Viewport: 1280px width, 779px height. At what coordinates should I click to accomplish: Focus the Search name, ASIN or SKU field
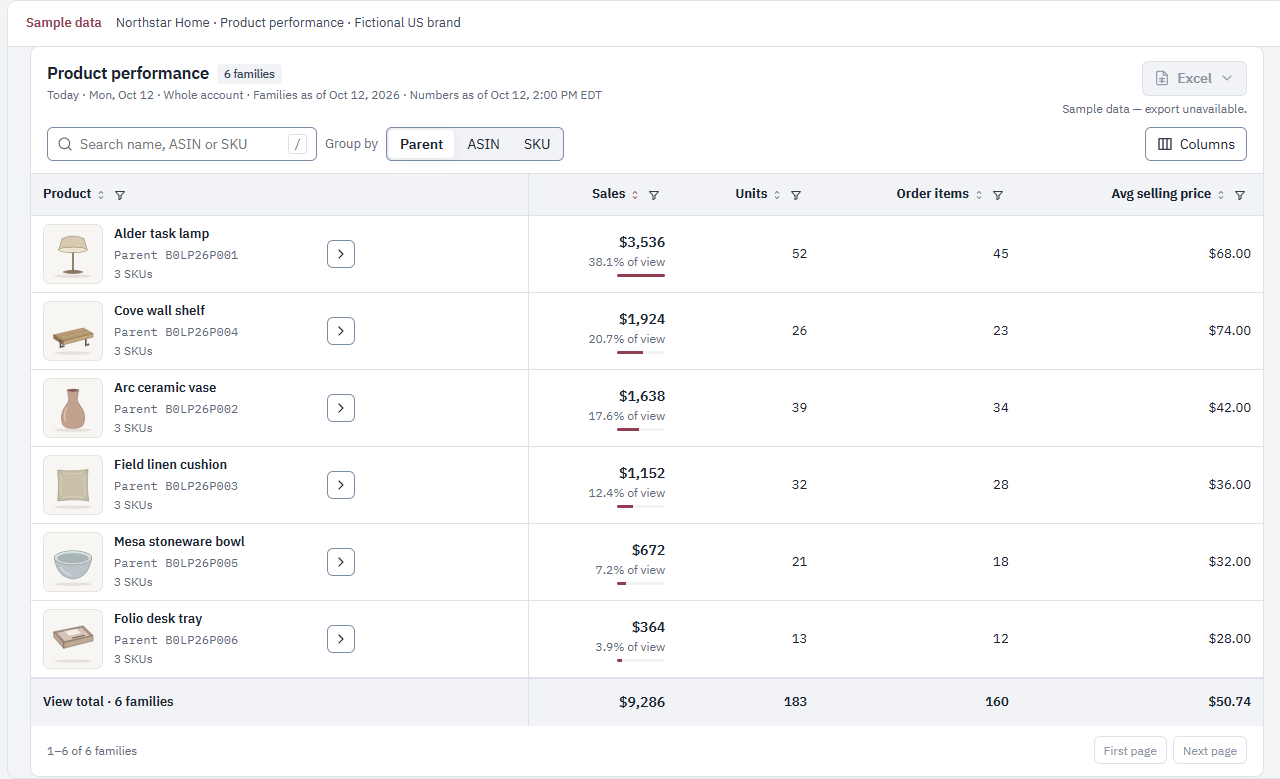pyautogui.click(x=182, y=144)
